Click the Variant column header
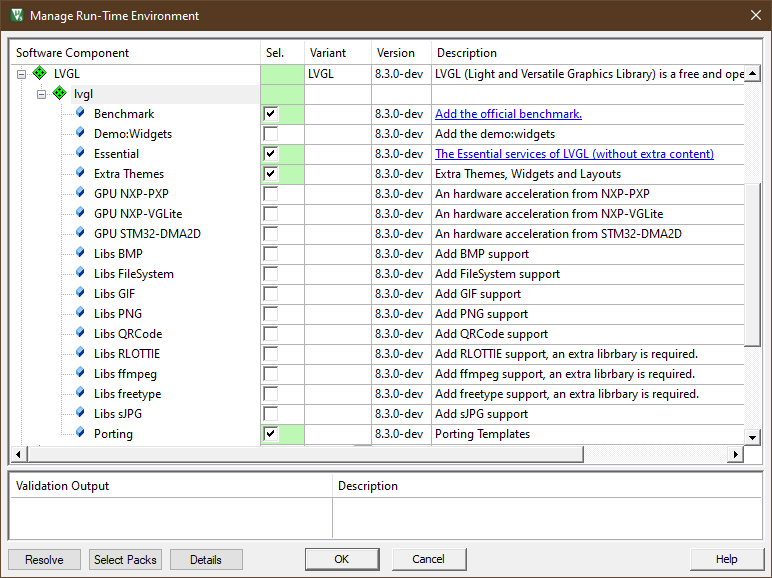Viewport: 772px width, 578px height. pos(338,53)
